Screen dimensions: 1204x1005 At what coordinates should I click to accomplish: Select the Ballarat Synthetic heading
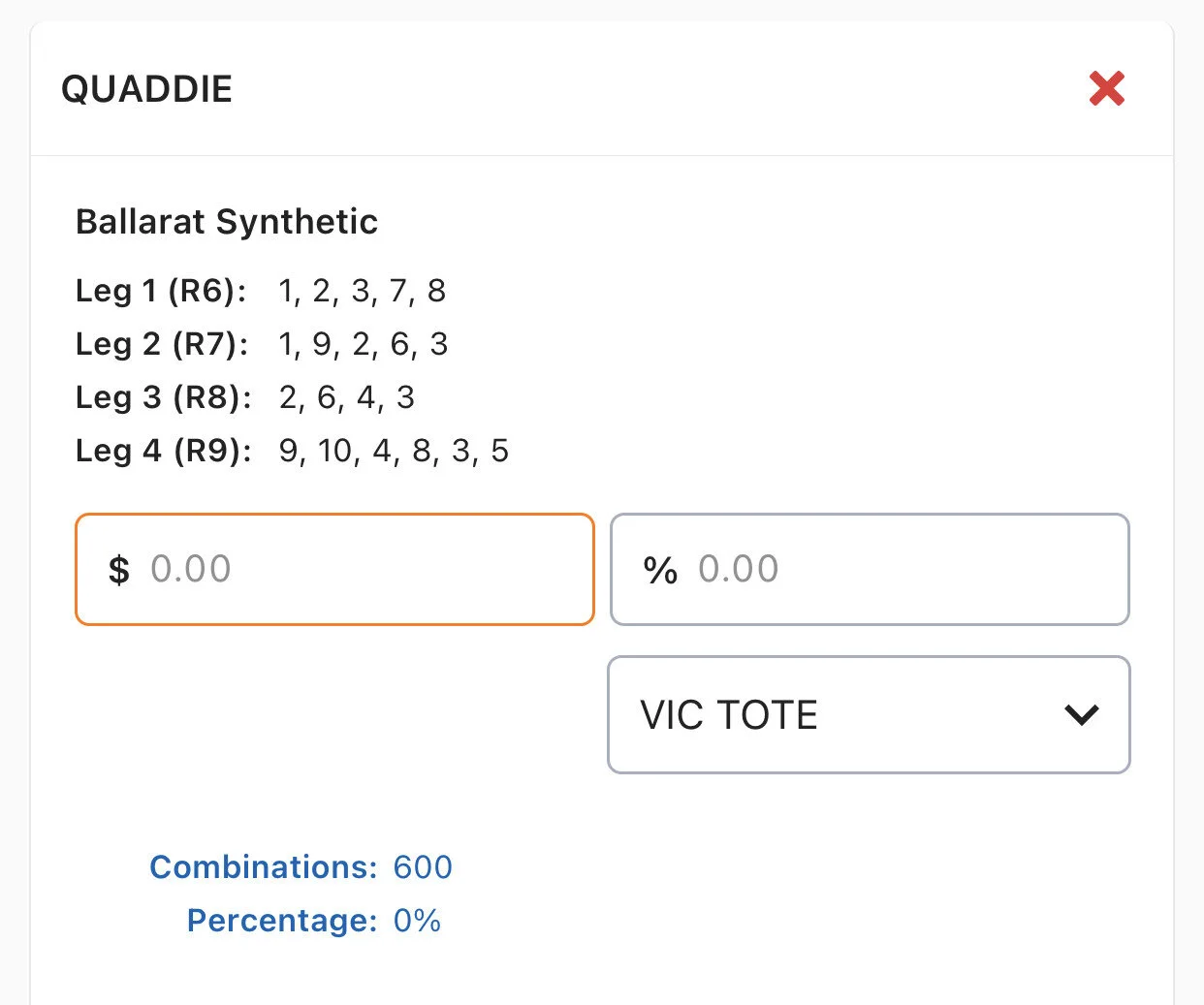pos(227,222)
